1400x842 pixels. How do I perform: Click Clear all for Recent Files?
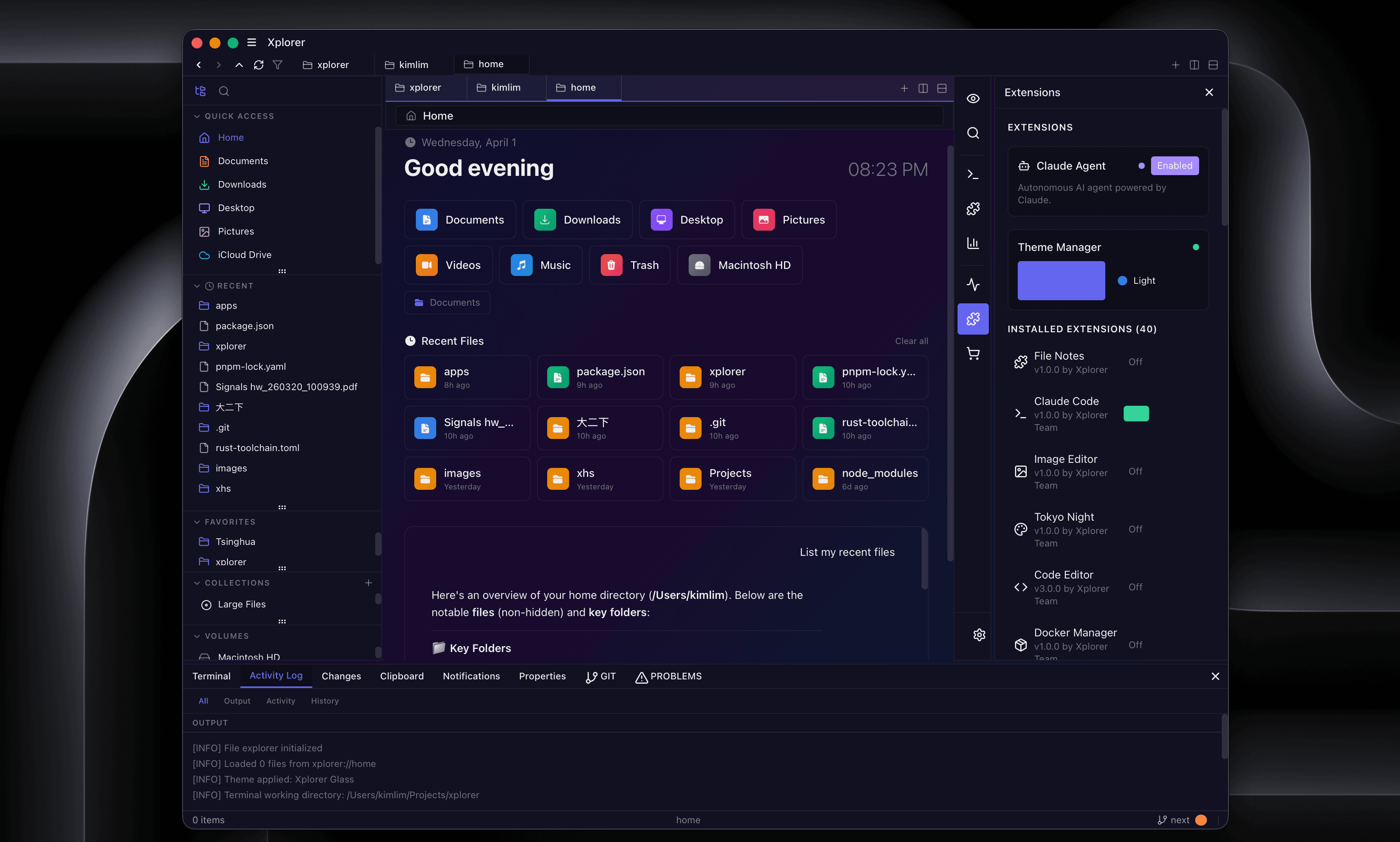coord(911,340)
